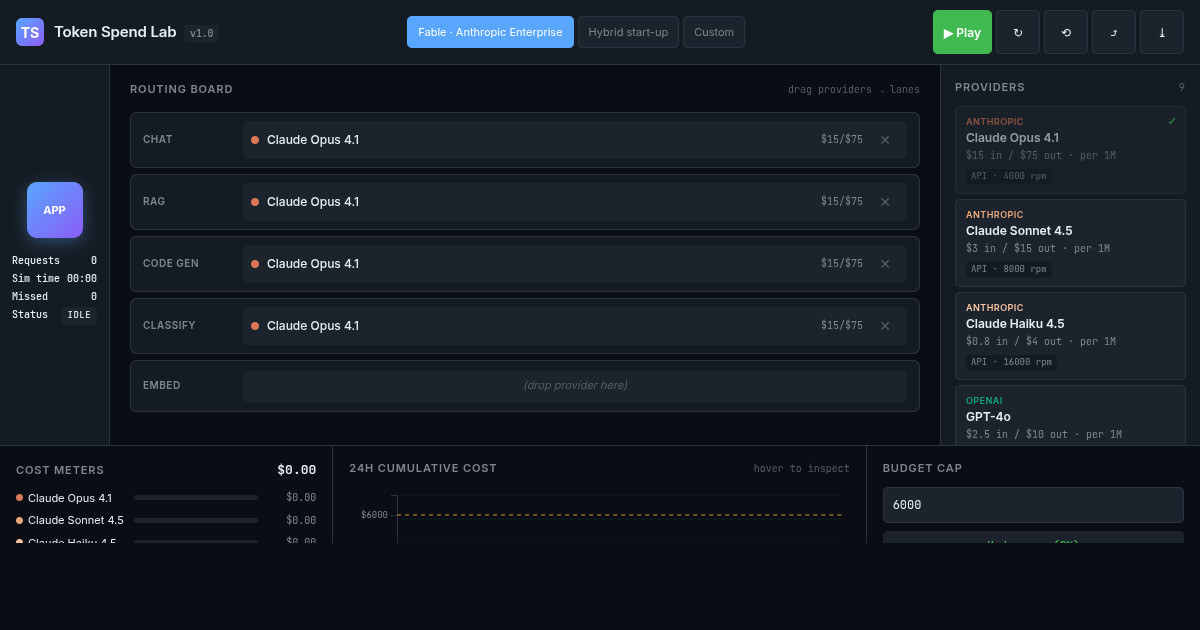
Task: Click the COST METERS heading
Action: click(60, 470)
